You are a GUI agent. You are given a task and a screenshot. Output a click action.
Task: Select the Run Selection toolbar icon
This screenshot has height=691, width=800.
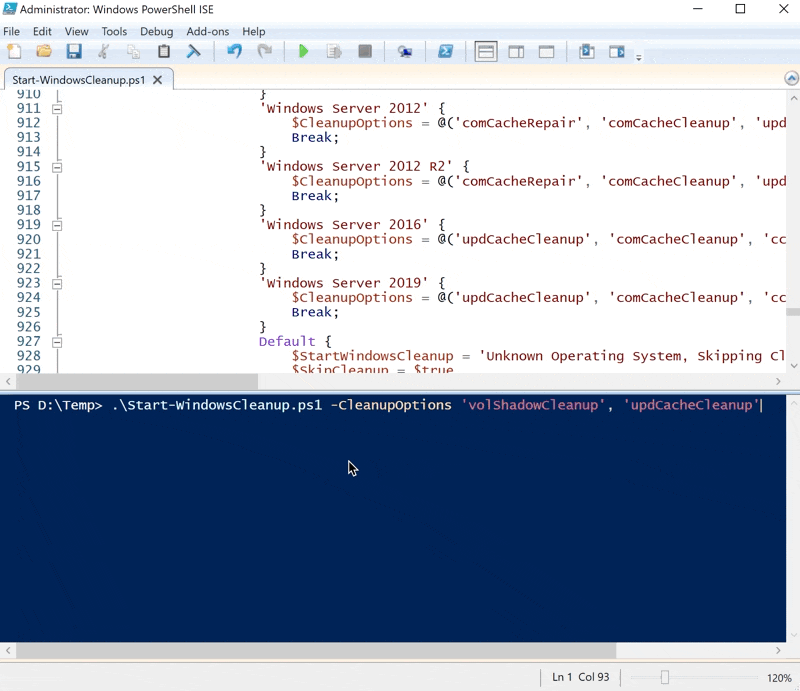tap(334, 51)
